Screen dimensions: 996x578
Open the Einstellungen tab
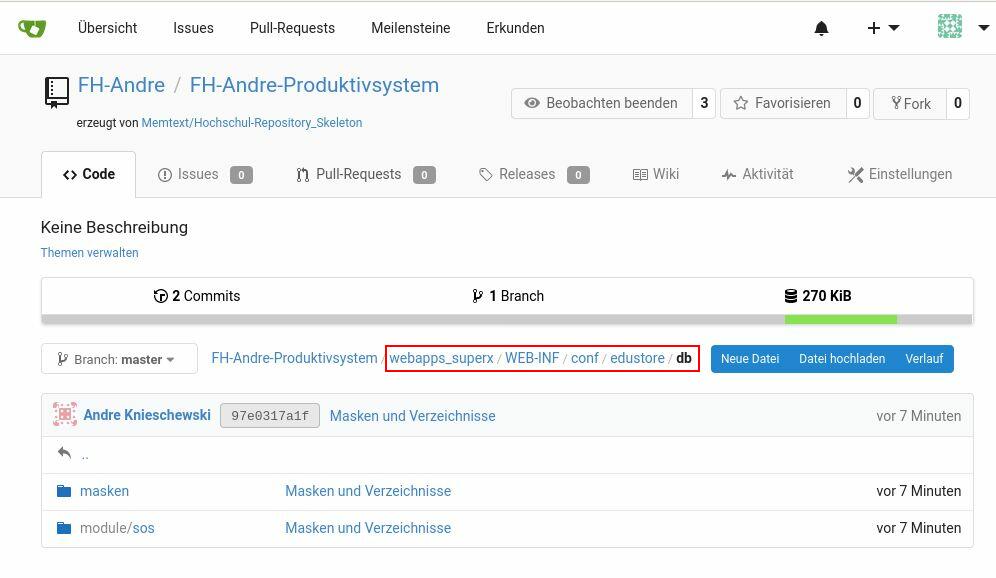(x=899, y=174)
